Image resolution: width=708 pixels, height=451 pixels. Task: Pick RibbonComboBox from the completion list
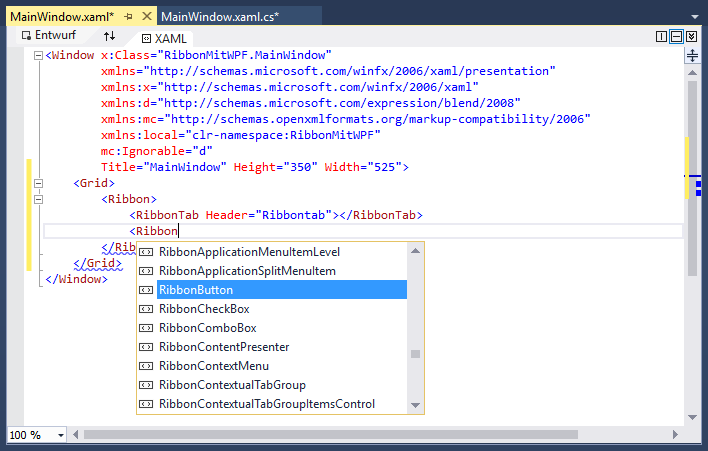[x=272, y=328]
